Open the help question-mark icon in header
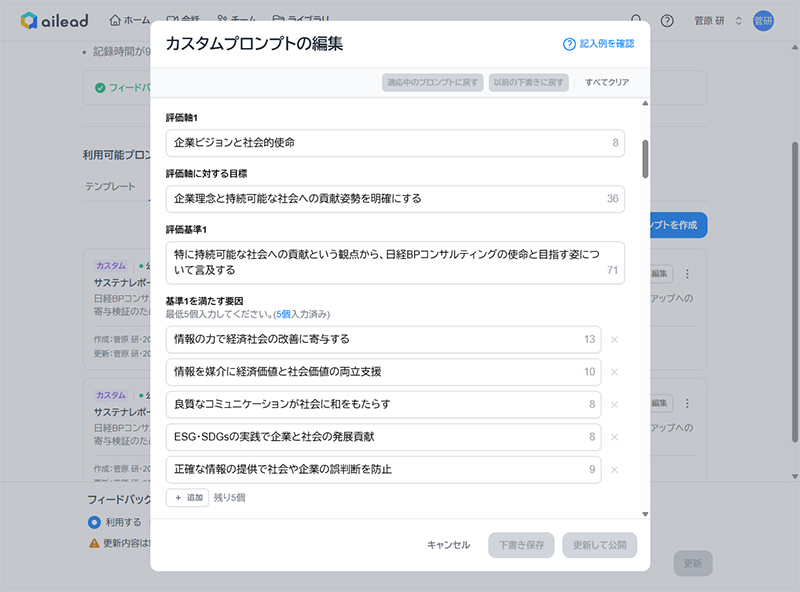The height and width of the screenshot is (592, 800). (x=667, y=21)
